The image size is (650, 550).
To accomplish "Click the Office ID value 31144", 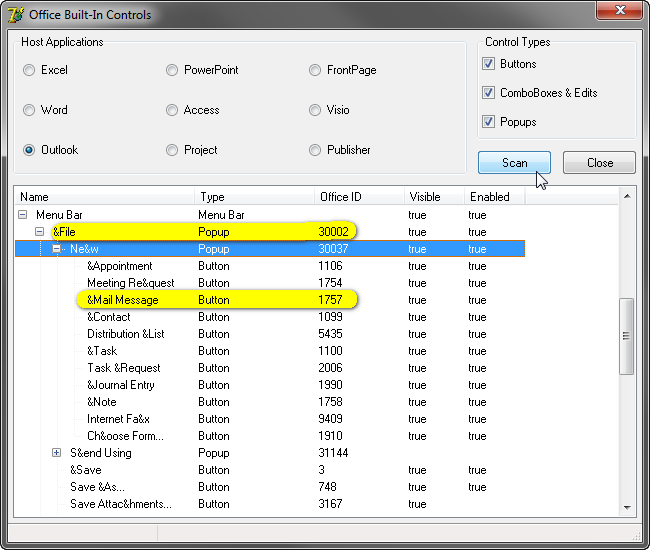I will tap(333, 453).
